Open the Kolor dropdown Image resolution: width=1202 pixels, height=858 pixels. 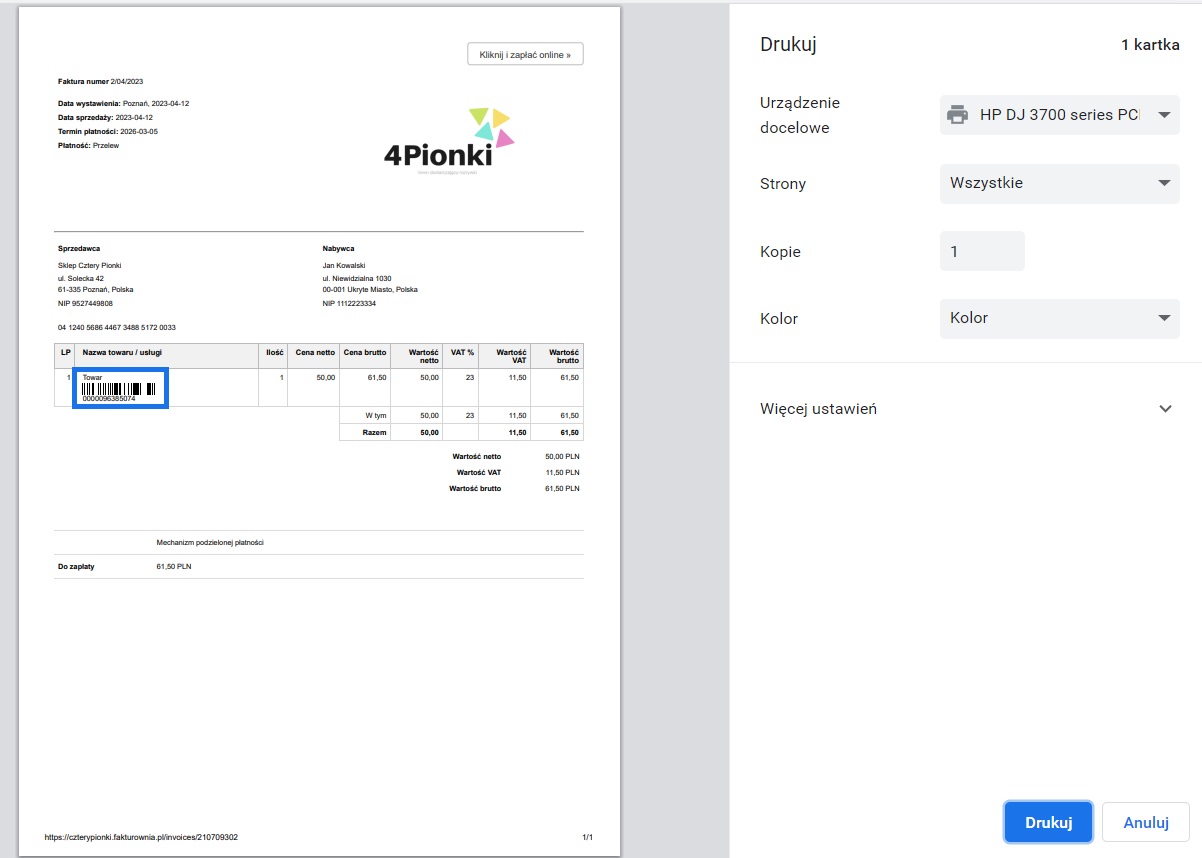click(1060, 318)
